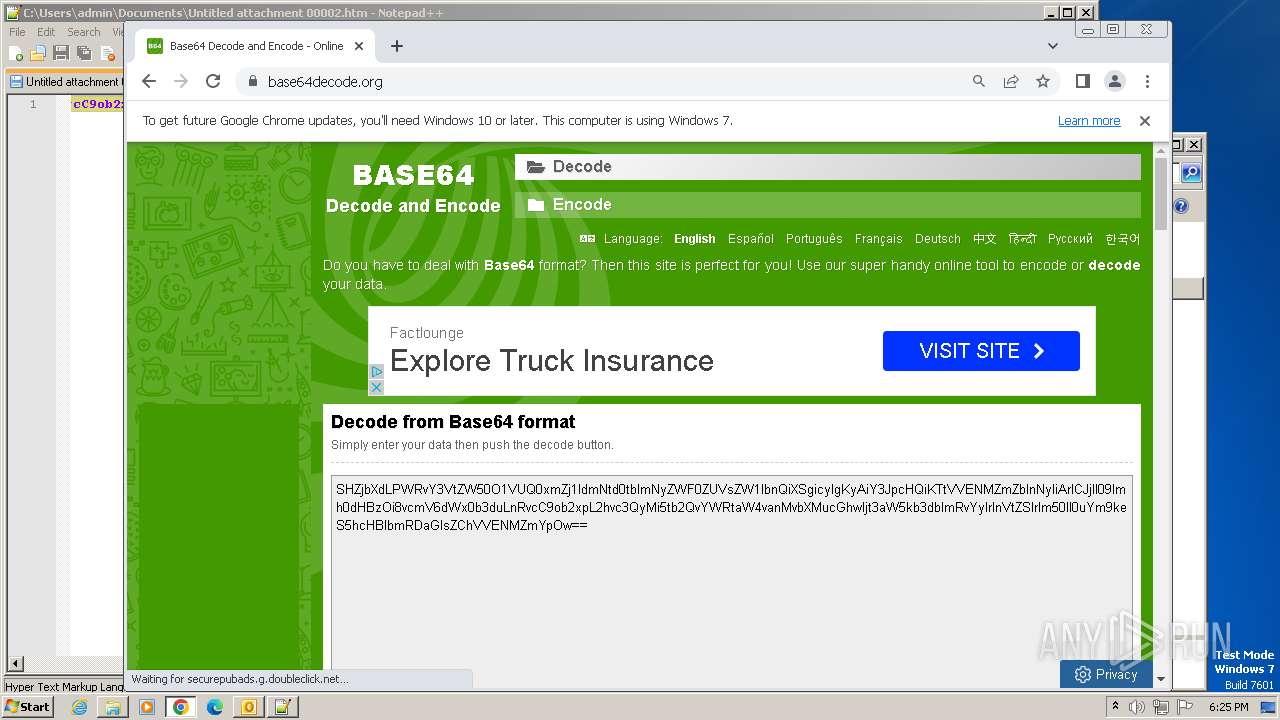
Task: Switch language to Français
Action: pos(878,239)
